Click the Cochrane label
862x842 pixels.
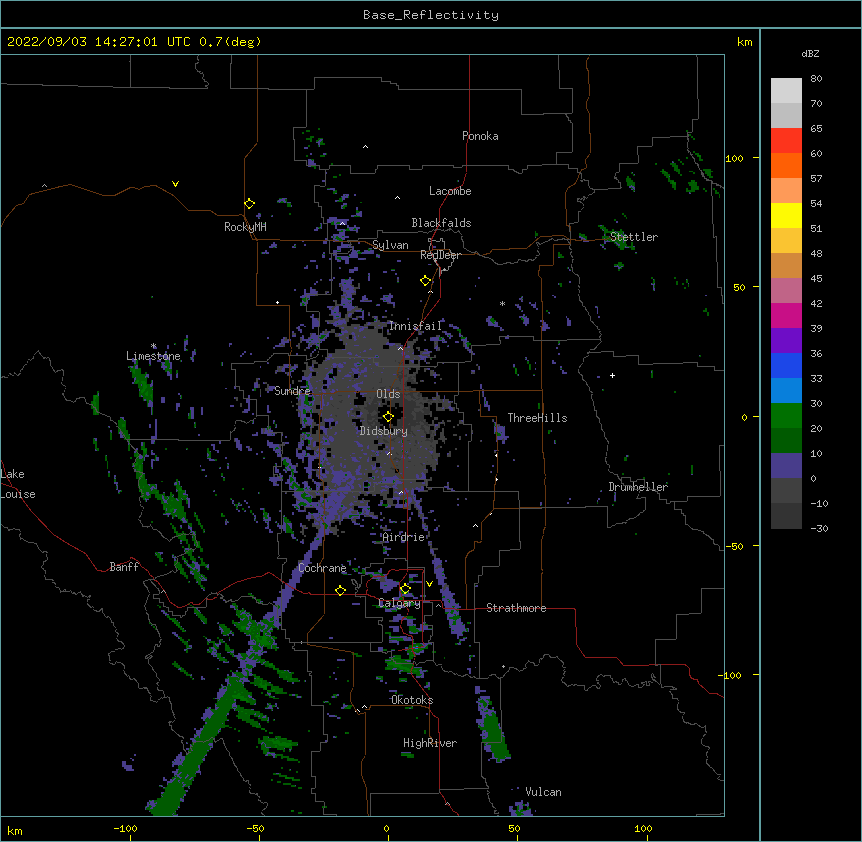322,568
